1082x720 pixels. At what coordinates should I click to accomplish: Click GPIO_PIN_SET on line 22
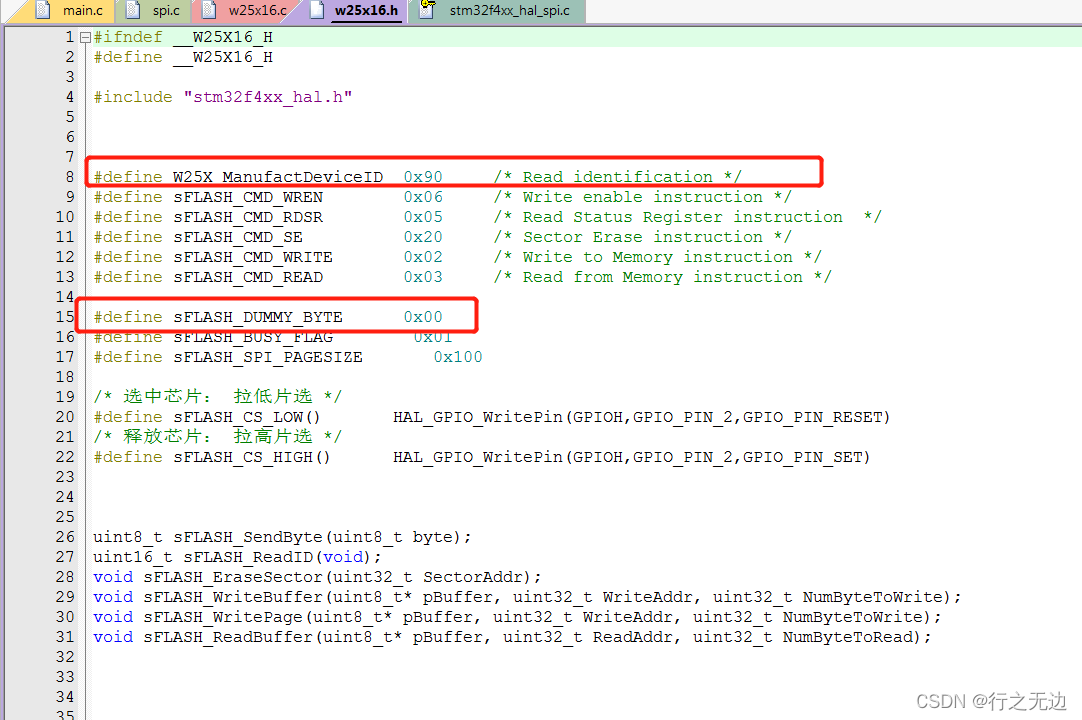tap(802, 458)
